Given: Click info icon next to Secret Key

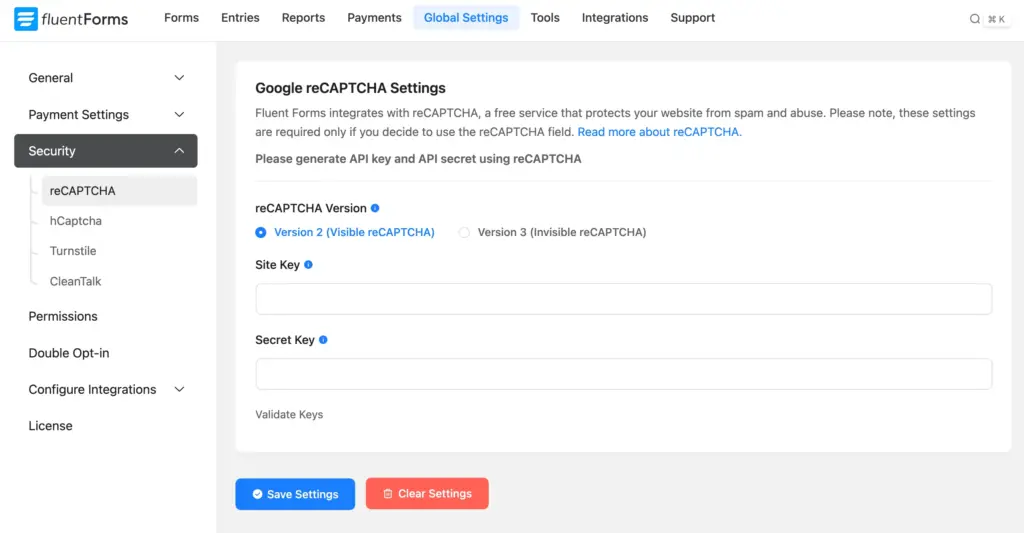Looking at the screenshot, I should tap(323, 340).
